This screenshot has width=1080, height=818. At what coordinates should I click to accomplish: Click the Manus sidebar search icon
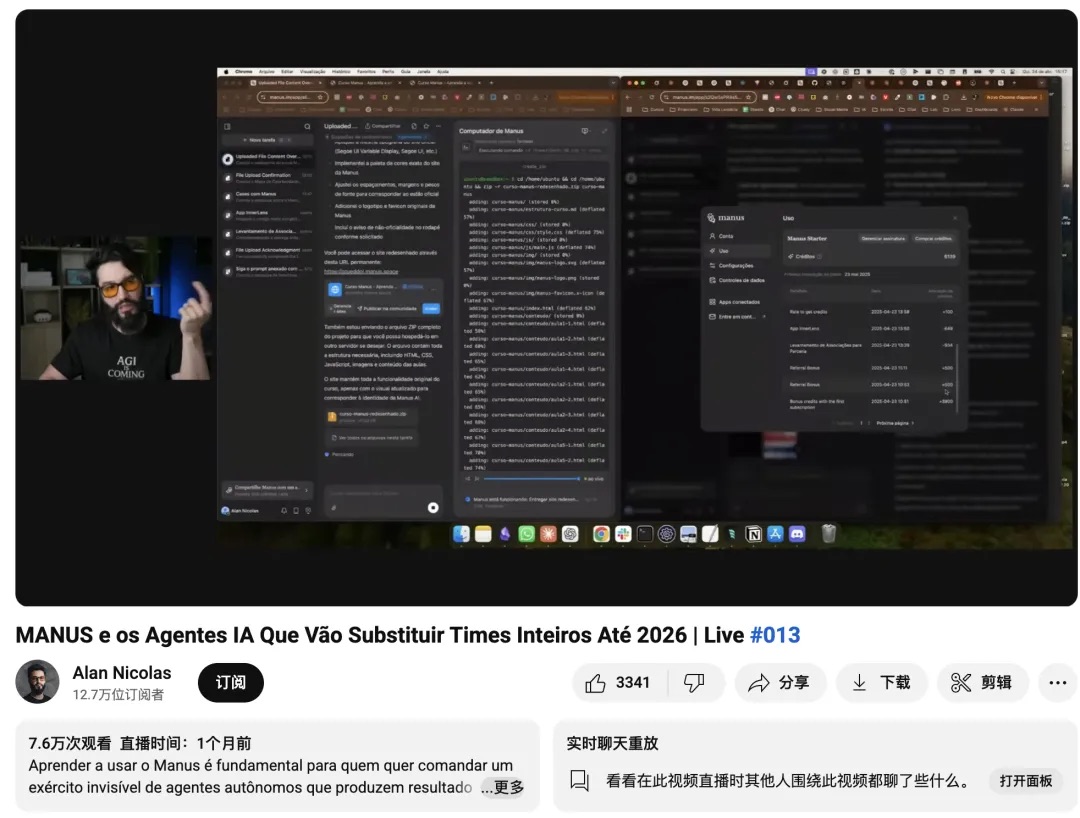click(x=307, y=127)
